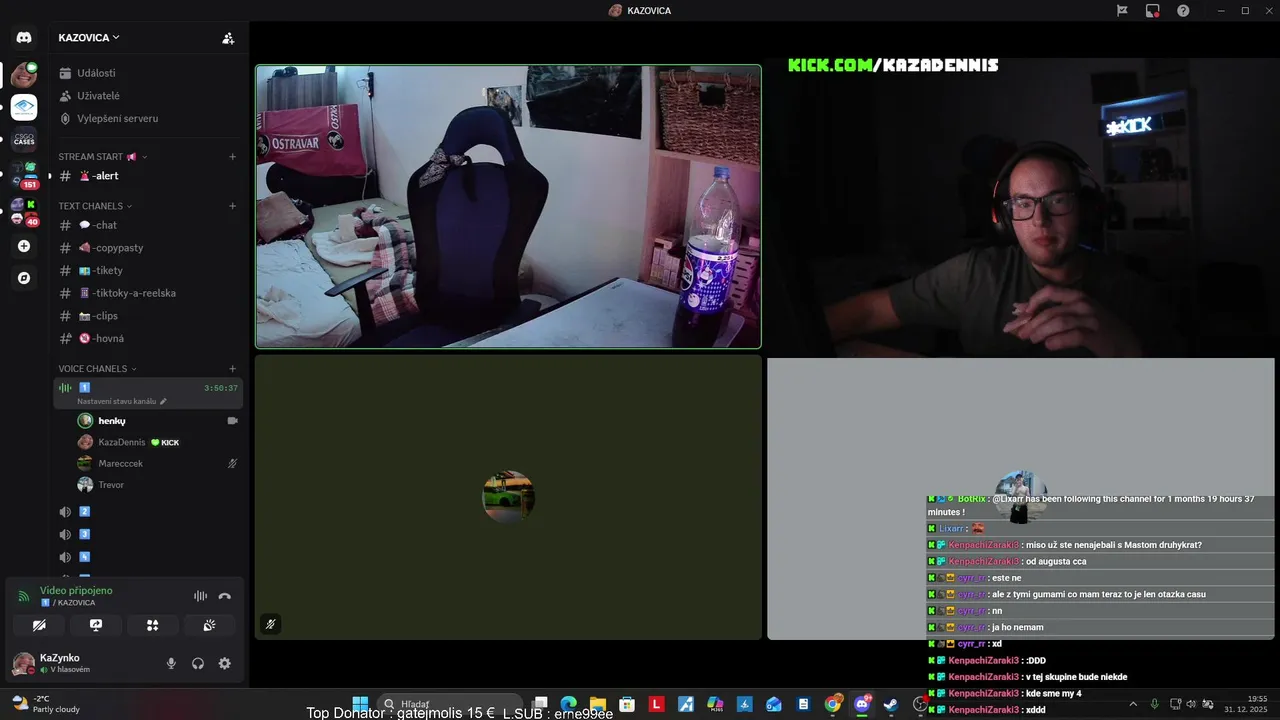Open KaZynko user profile panel

pos(80,663)
